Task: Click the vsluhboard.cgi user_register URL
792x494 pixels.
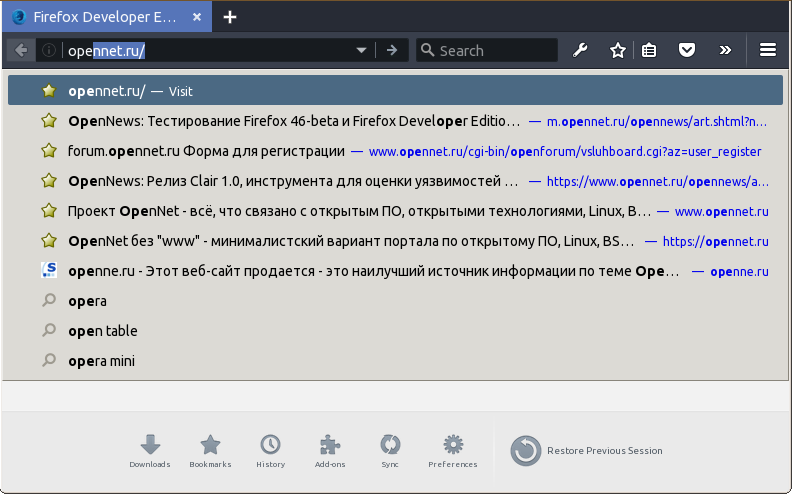Action: 565,152
